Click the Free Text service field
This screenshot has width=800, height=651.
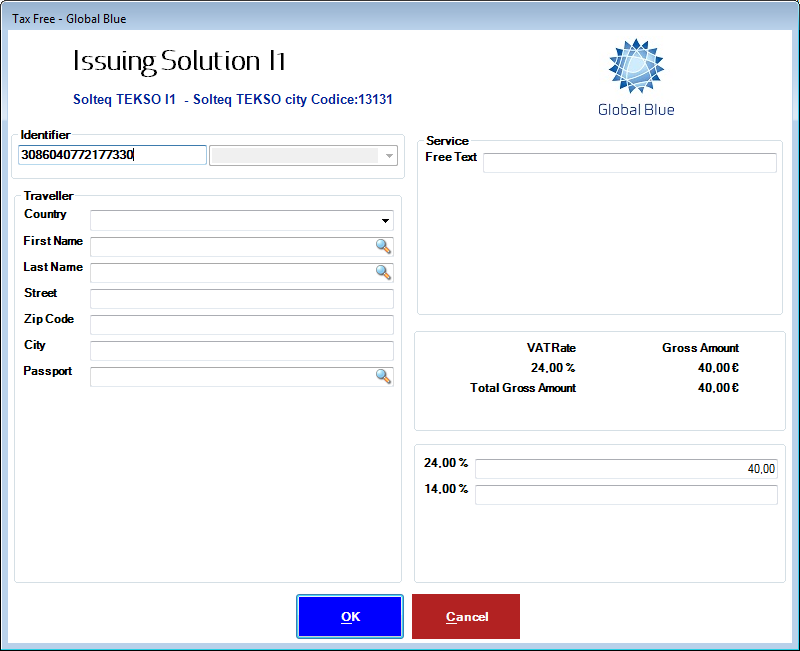tap(629, 163)
